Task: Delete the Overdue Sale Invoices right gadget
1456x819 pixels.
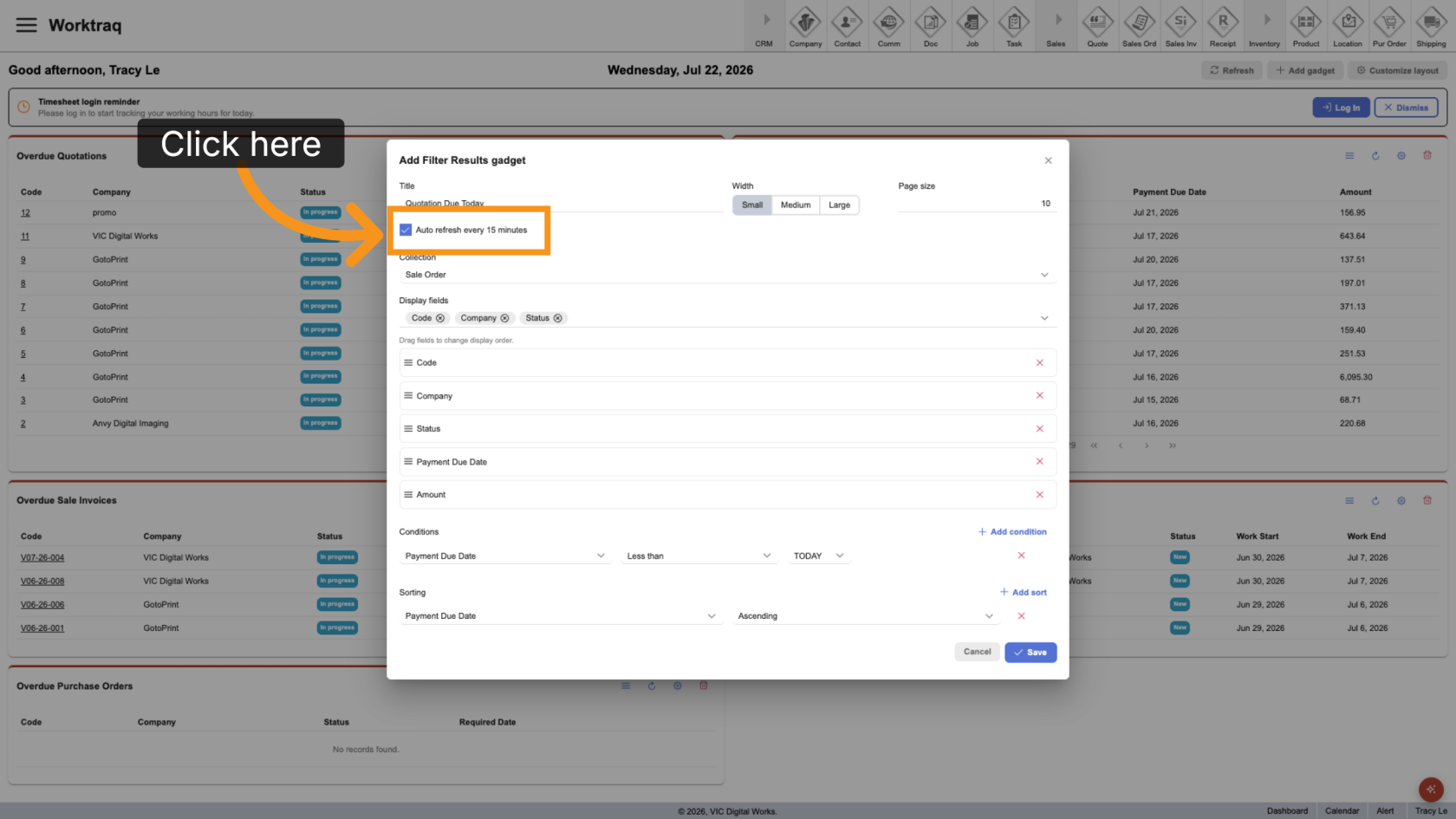Action: coord(1427,500)
